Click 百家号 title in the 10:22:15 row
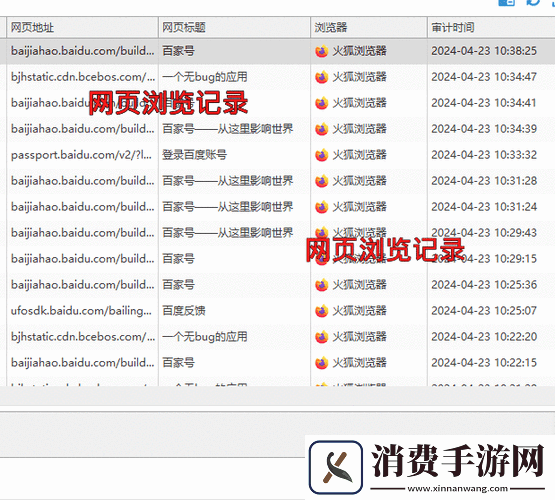 [178, 362]
